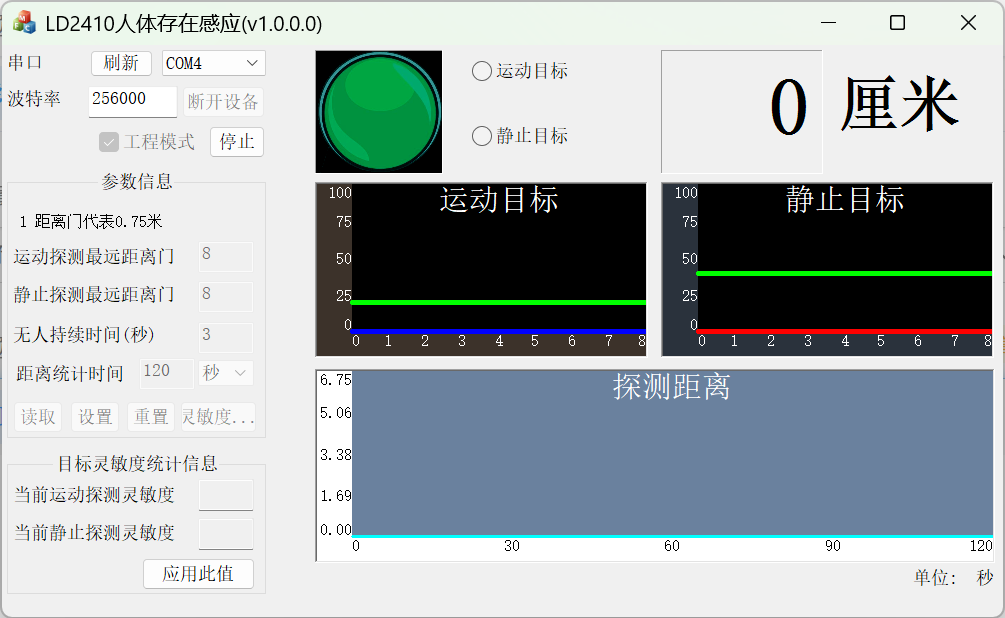Open the COM4 serial port dropdown

coord(213,63)
